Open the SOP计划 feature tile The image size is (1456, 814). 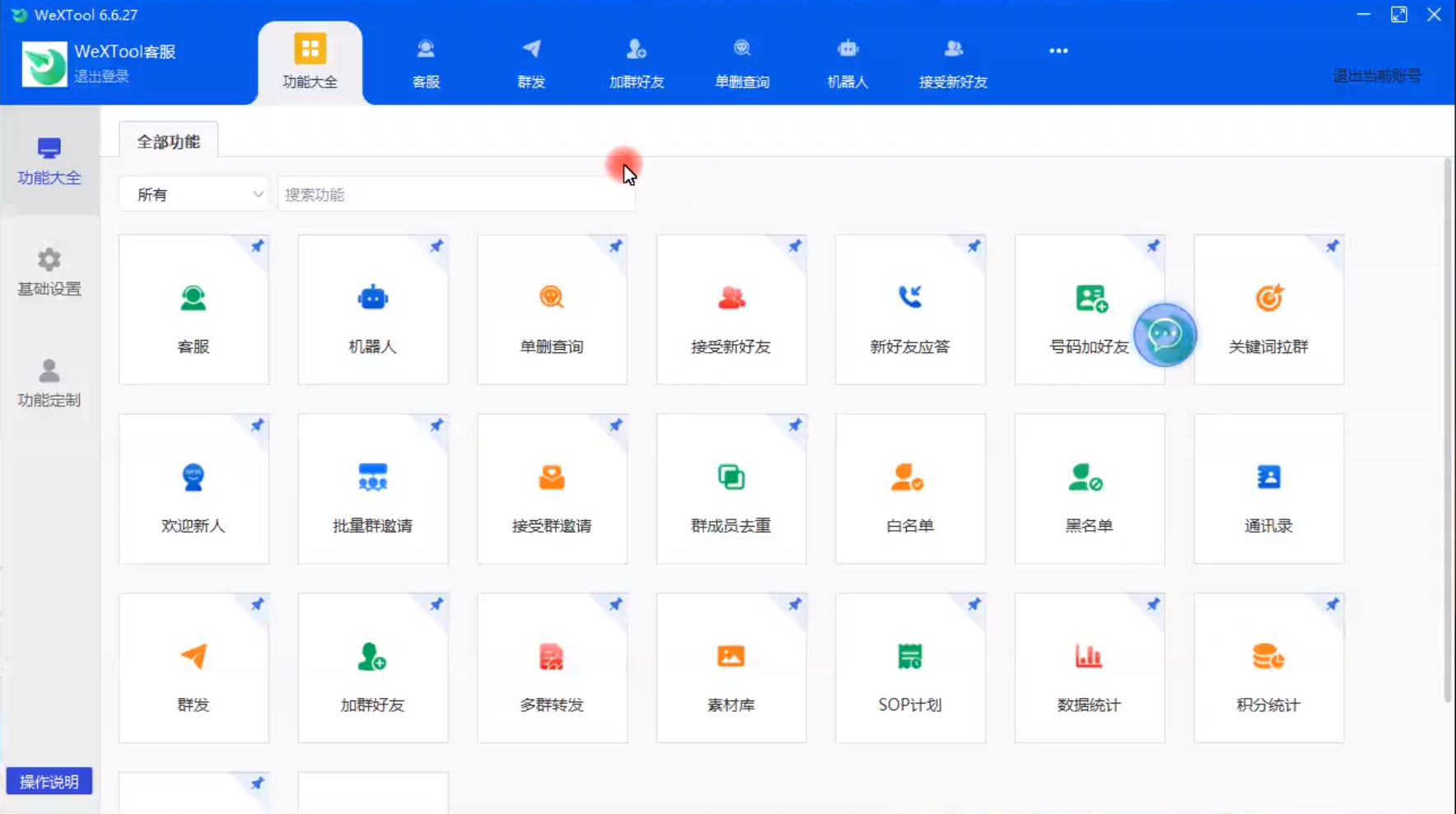910,668
